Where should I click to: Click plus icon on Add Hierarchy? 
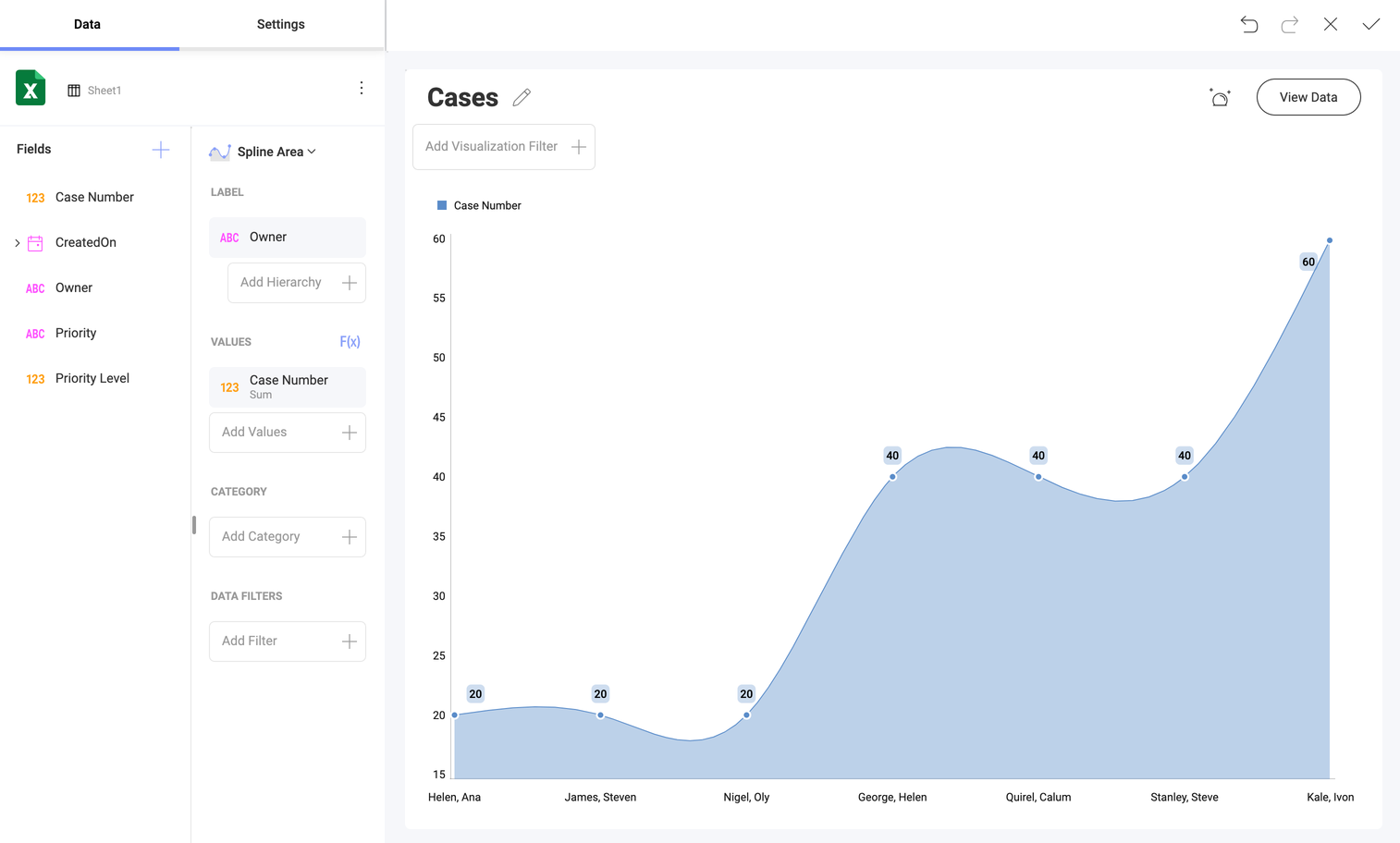[350, 283]
